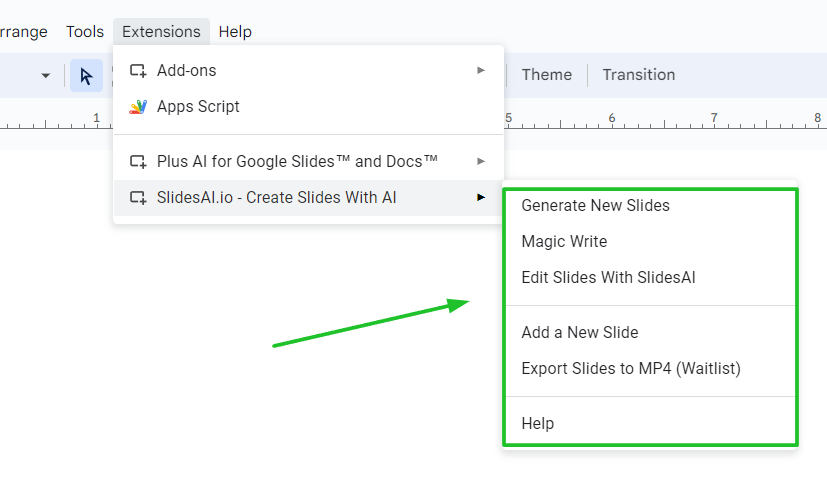Expand the Add-ons submenu arrow
Viewport: 827px width, 479px height.
pyautogui.click(x=480, y=70)
